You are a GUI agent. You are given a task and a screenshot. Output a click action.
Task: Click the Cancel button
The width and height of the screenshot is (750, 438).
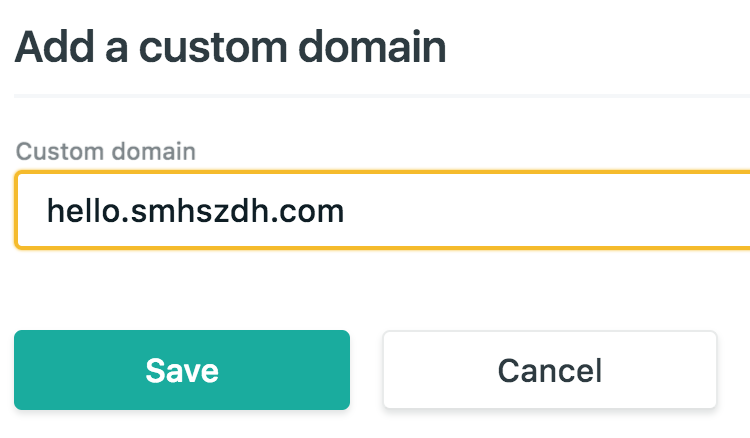click(x=550, y=370)
